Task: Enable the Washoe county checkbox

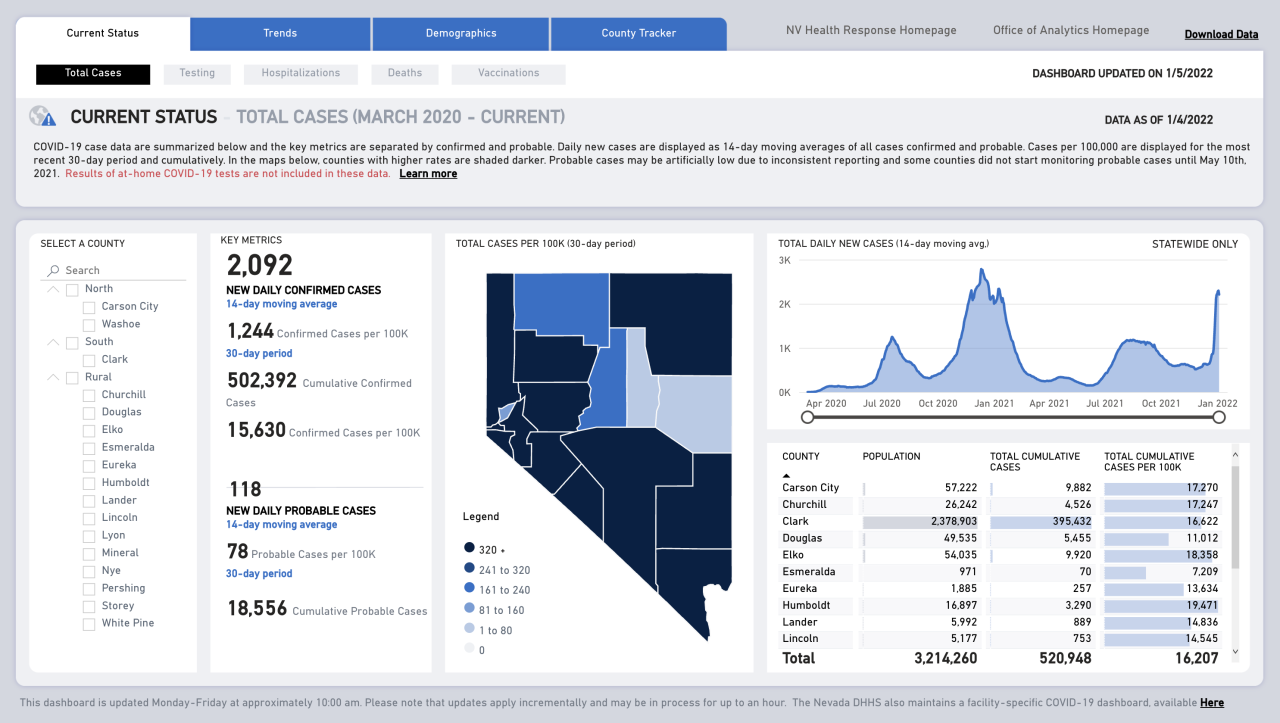Action: (x=90, y=325)
